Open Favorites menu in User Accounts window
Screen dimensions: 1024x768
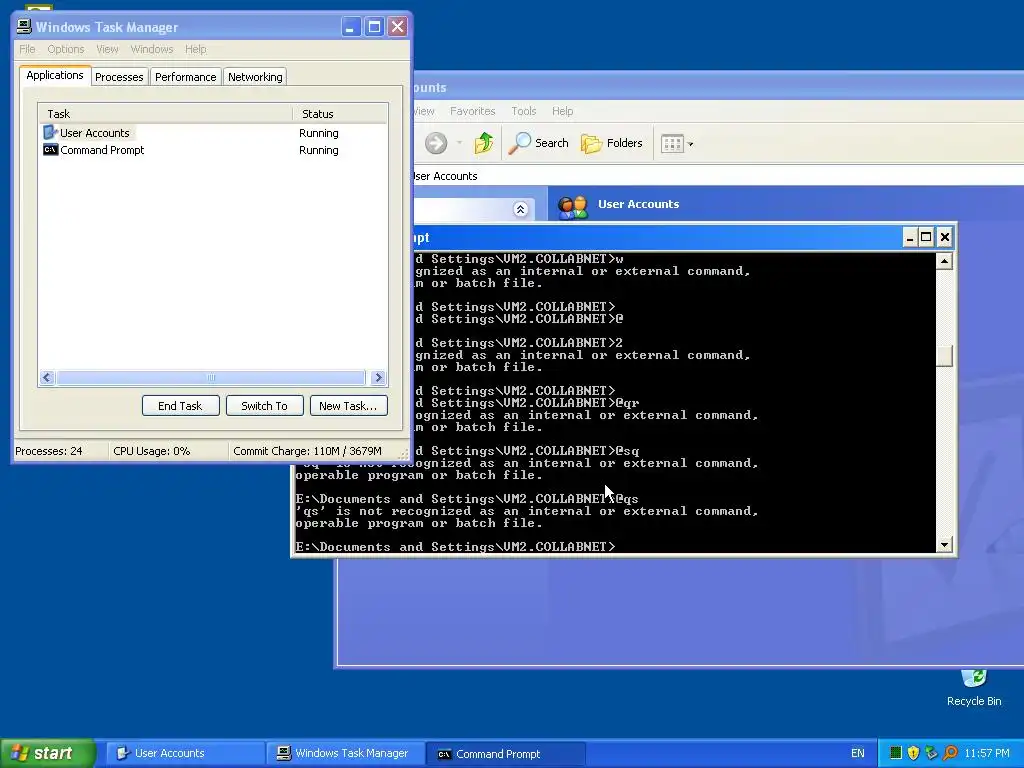click(x=472, y=111)
